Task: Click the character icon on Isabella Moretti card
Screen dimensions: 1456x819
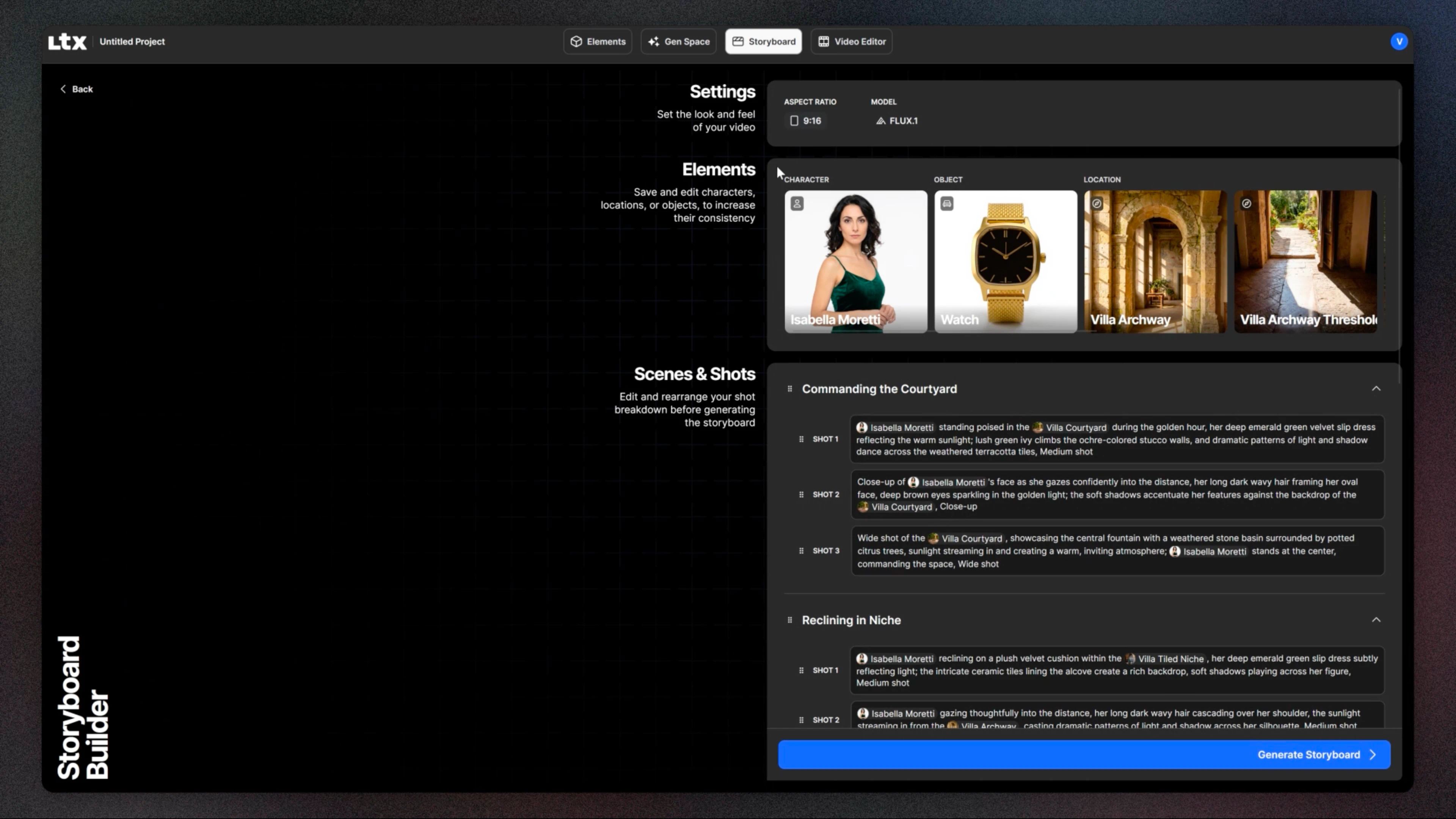Action: [797, 204]
